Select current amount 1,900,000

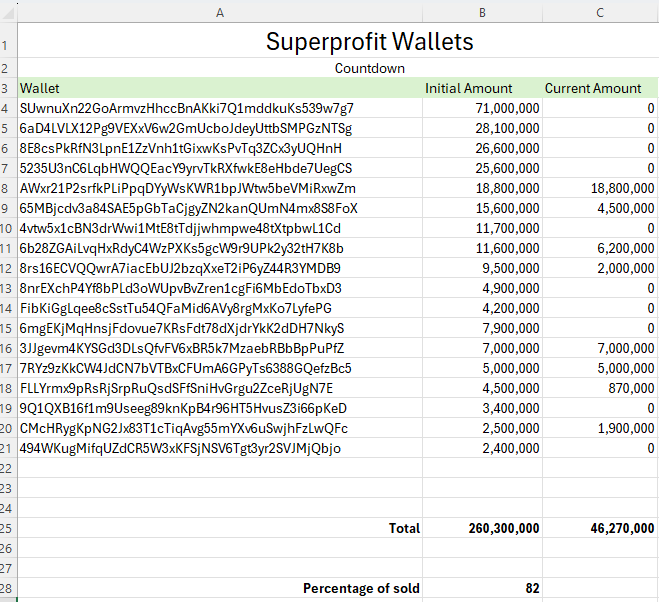(600, 428)
